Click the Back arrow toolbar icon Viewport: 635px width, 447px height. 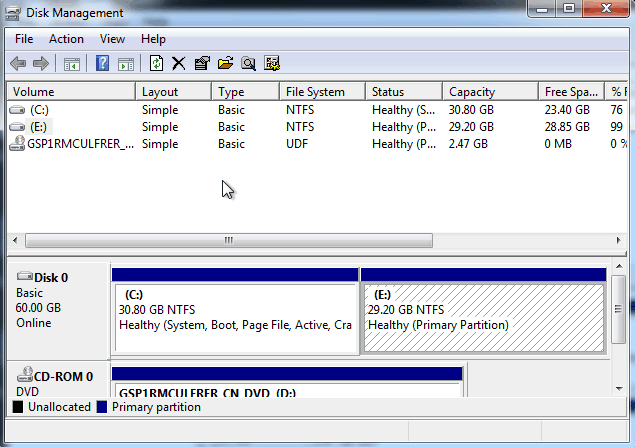18,64
